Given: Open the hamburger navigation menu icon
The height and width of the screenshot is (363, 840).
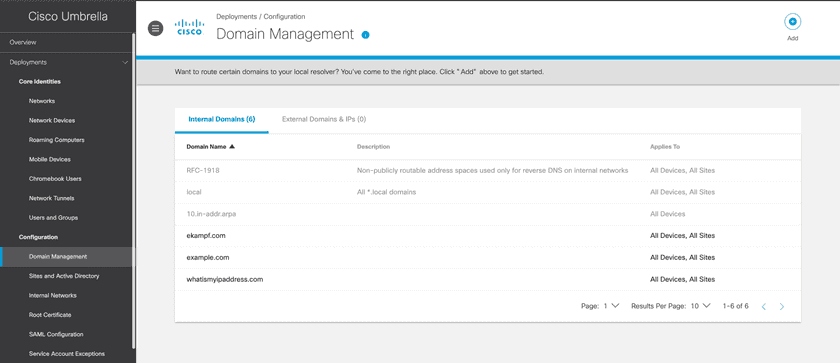Looking at the screenshot, I should [155, 29].
